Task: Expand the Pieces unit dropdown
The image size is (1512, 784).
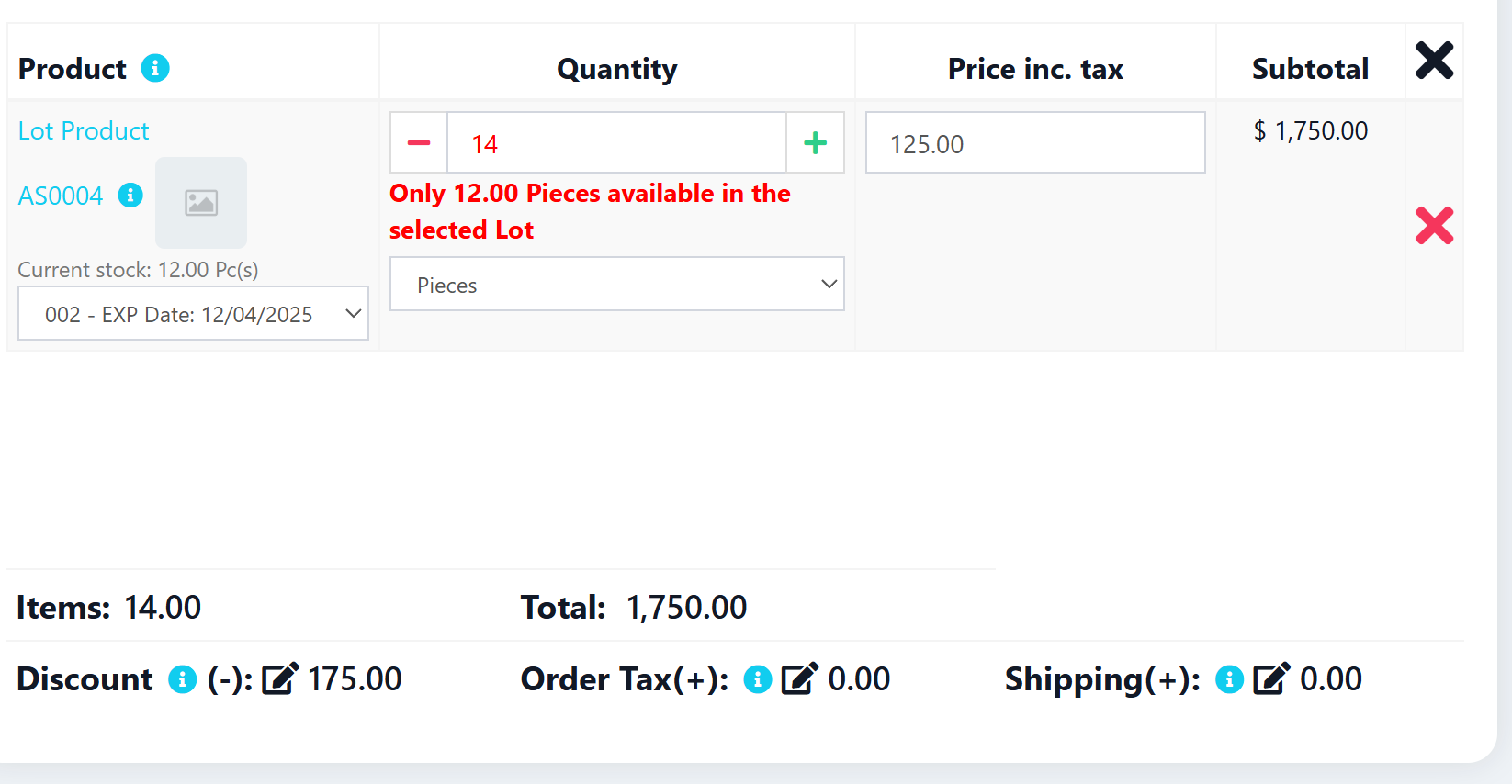Action: click(616, 285)
